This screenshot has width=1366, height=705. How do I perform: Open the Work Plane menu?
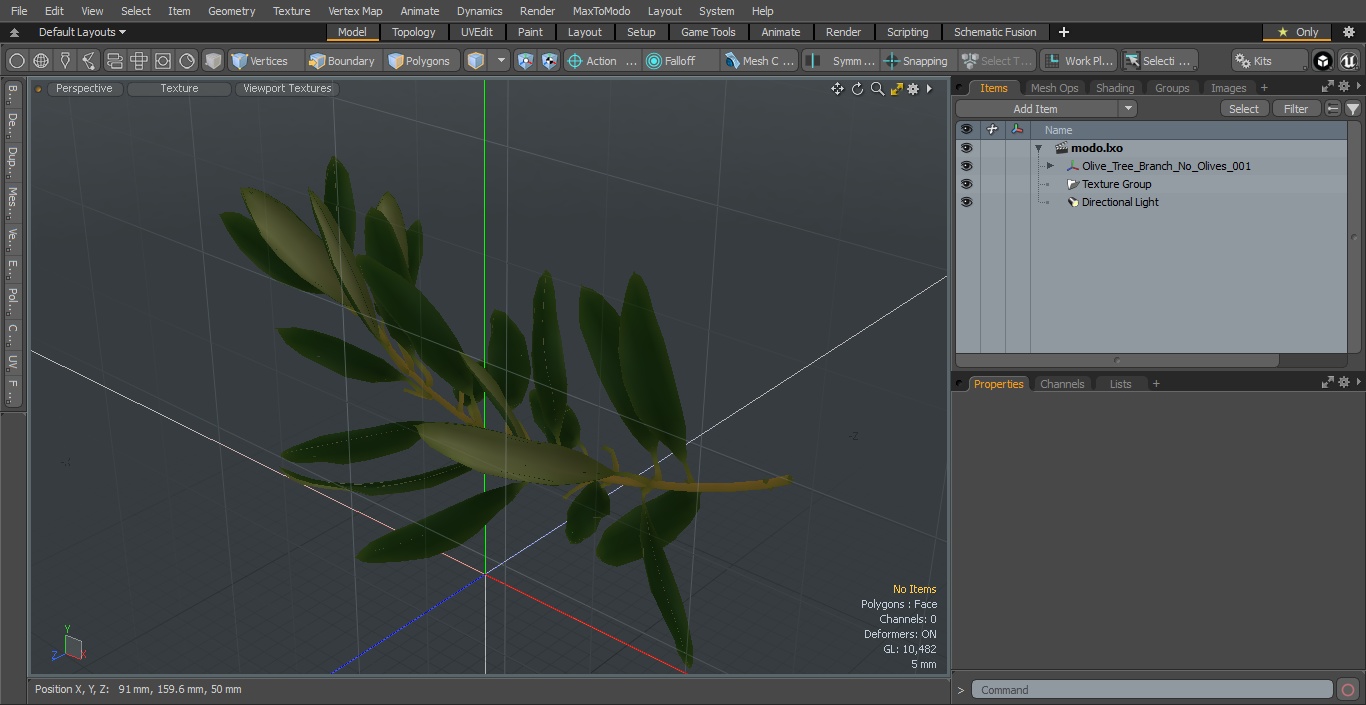[1078, 61]
